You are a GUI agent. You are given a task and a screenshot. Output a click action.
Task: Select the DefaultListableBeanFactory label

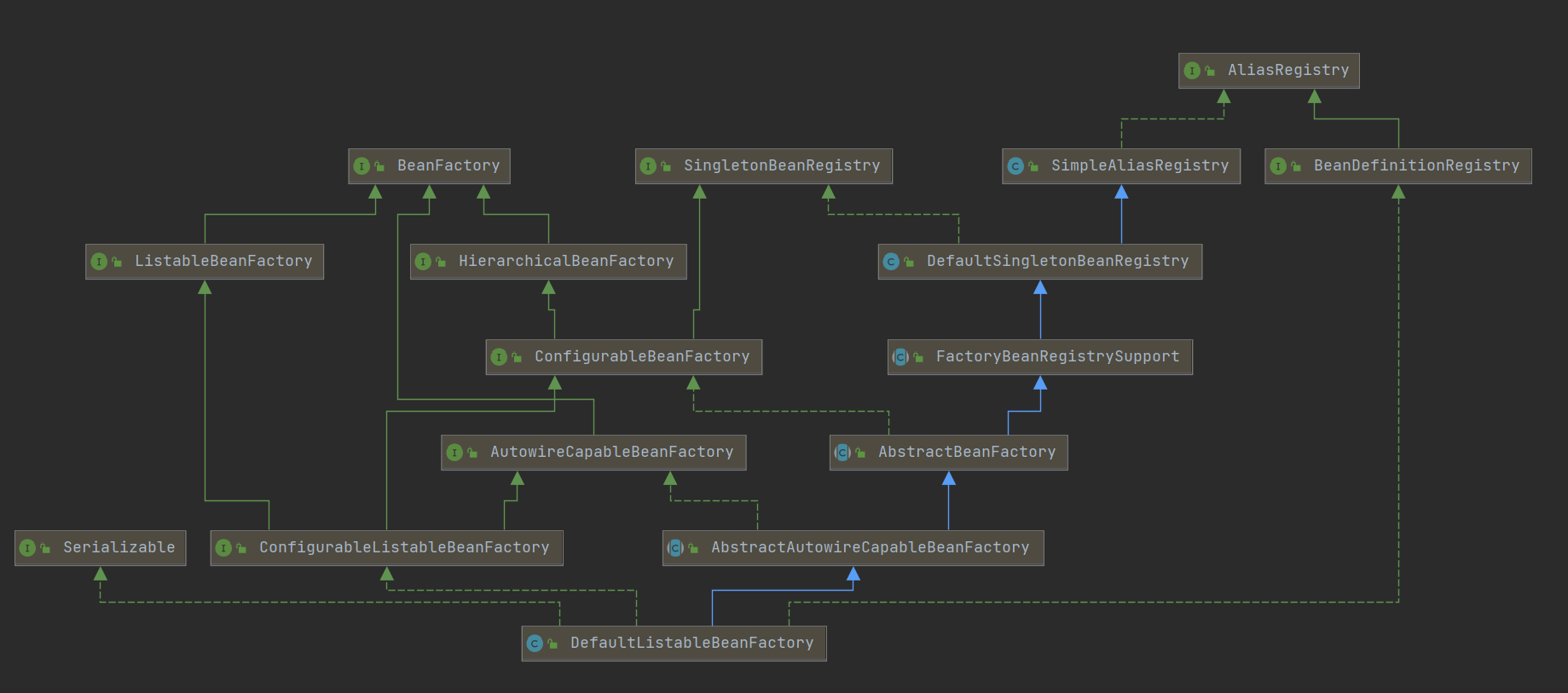pyautogui.click(x=691, y=643)
